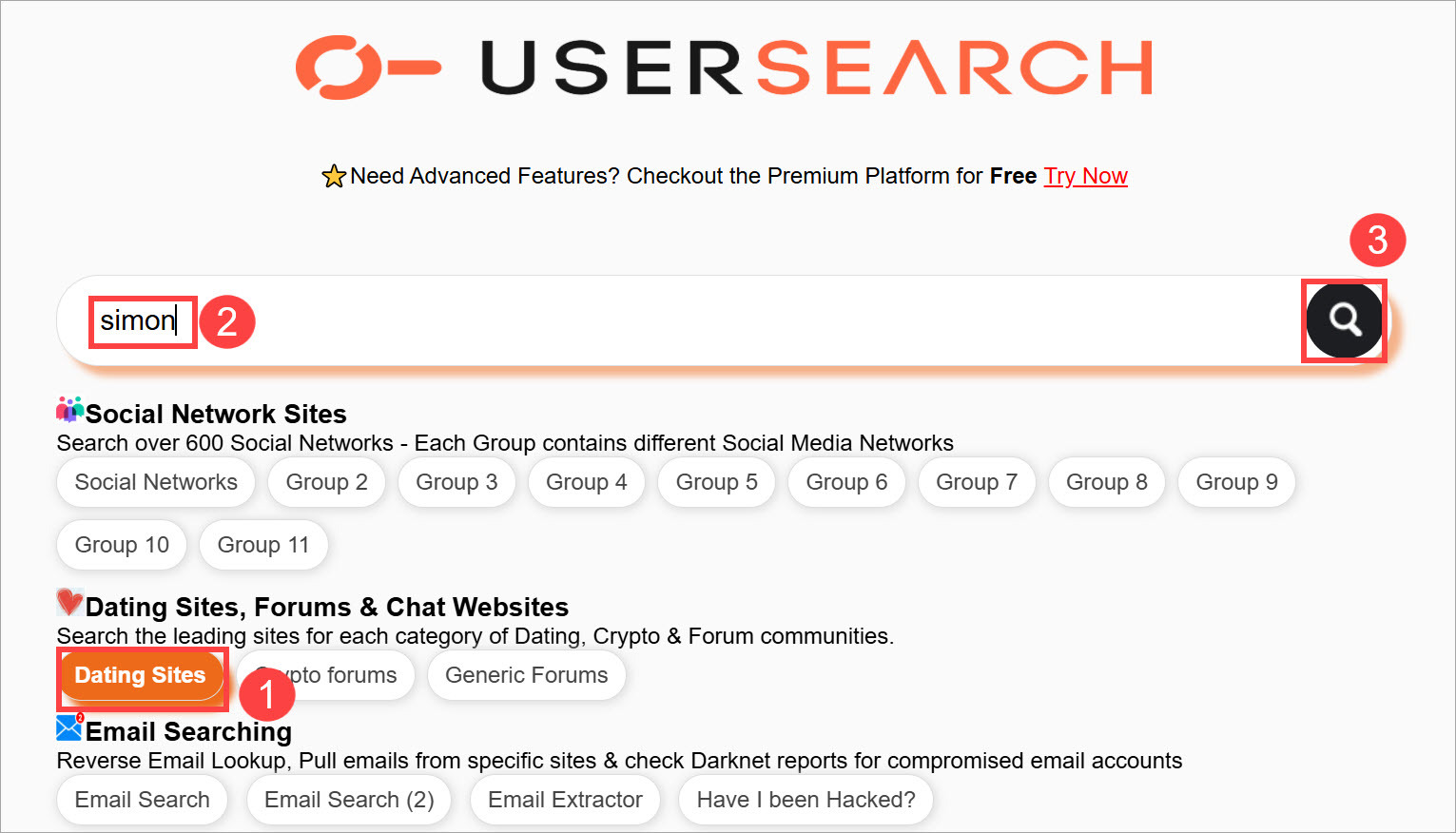The height and width of the screenshot is (833, 1456).
Task: Open Group 9 social network search
Action: coord(1235,482)
